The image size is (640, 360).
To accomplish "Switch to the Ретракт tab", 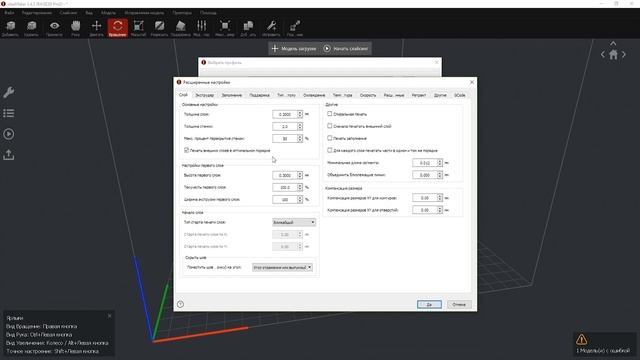I will 419,95.
